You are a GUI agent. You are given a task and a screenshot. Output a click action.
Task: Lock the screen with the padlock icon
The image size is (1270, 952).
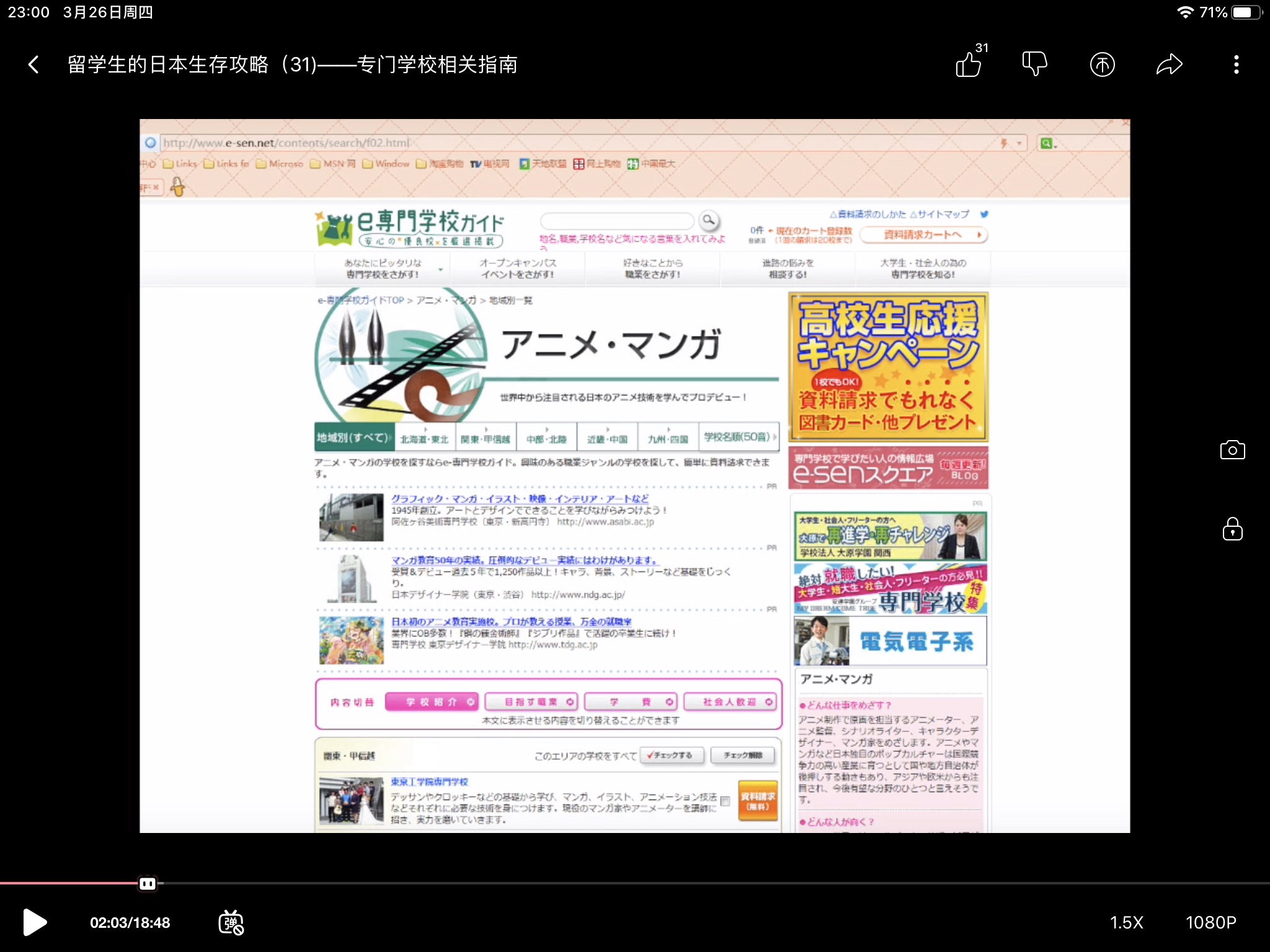coord(1232,529)
